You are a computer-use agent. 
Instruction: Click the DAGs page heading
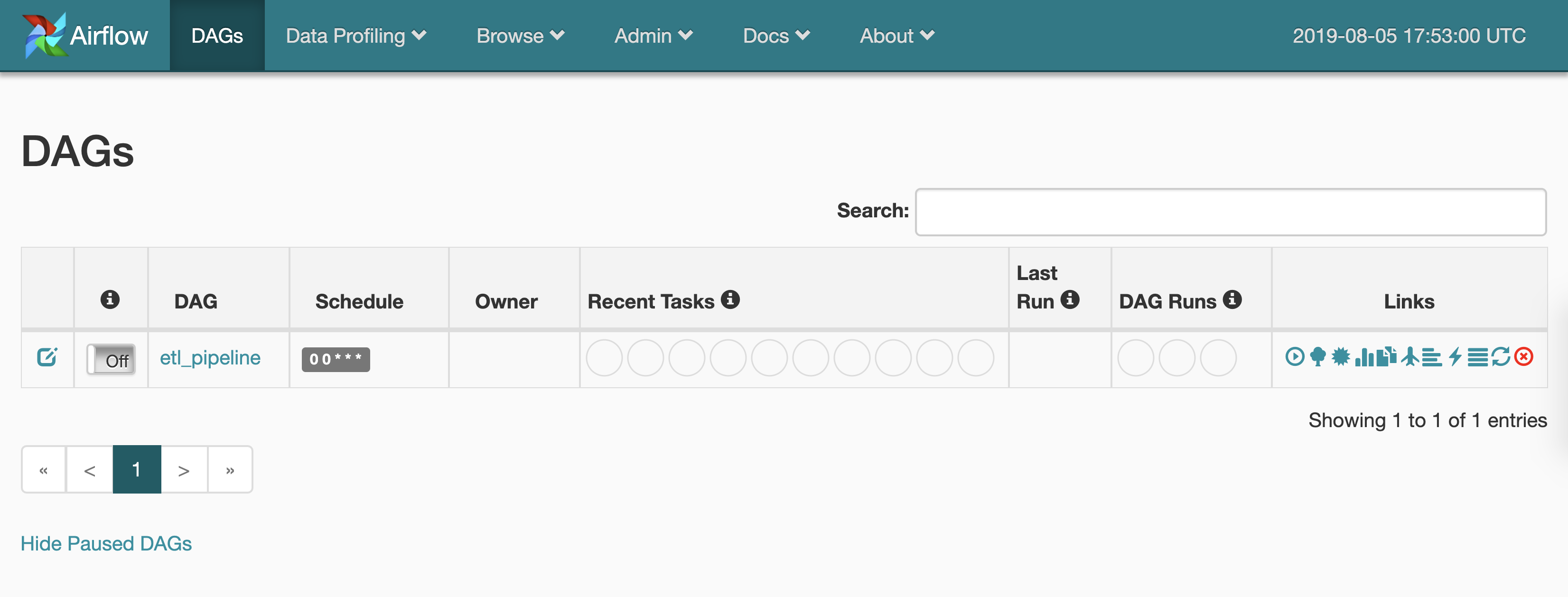pyautogui.click(x=77, y=151)
